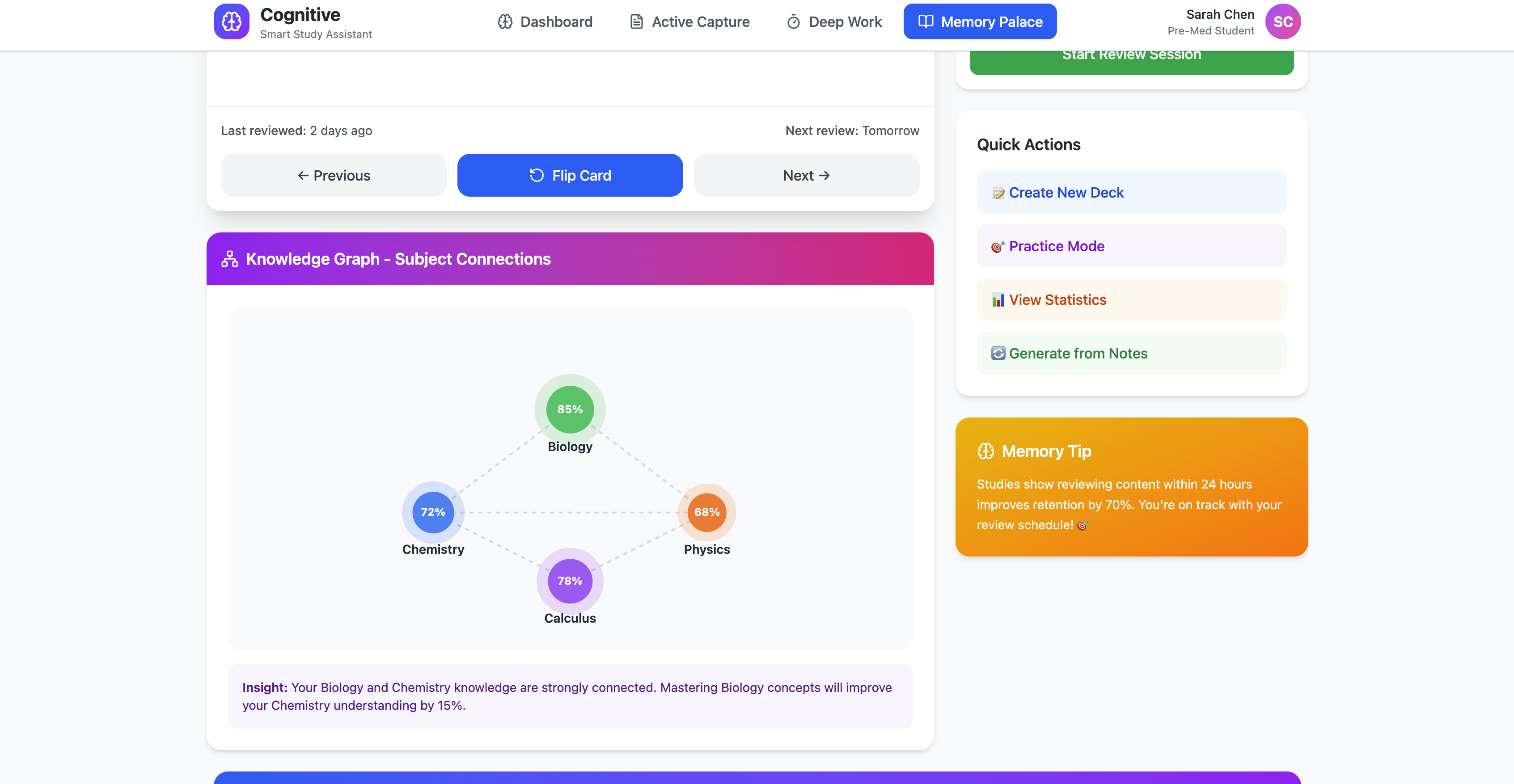Click the Memory Palace book icon

click(926, 22)
